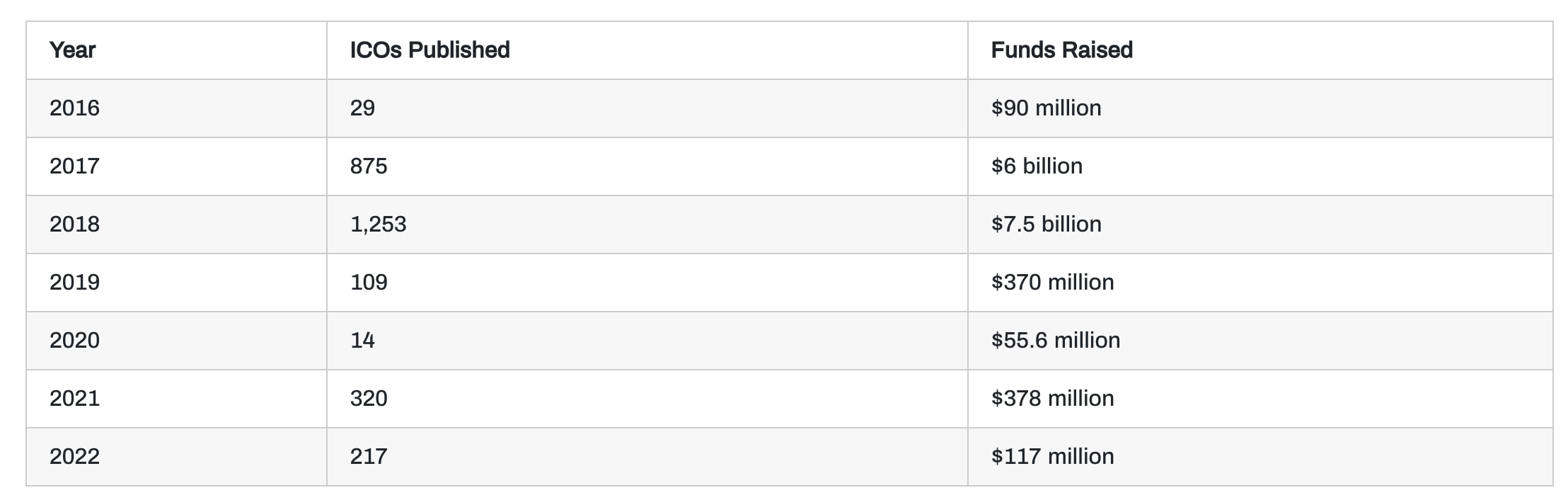
Task: Select the 2022 year cell
Action: click(x=74, y=457)
